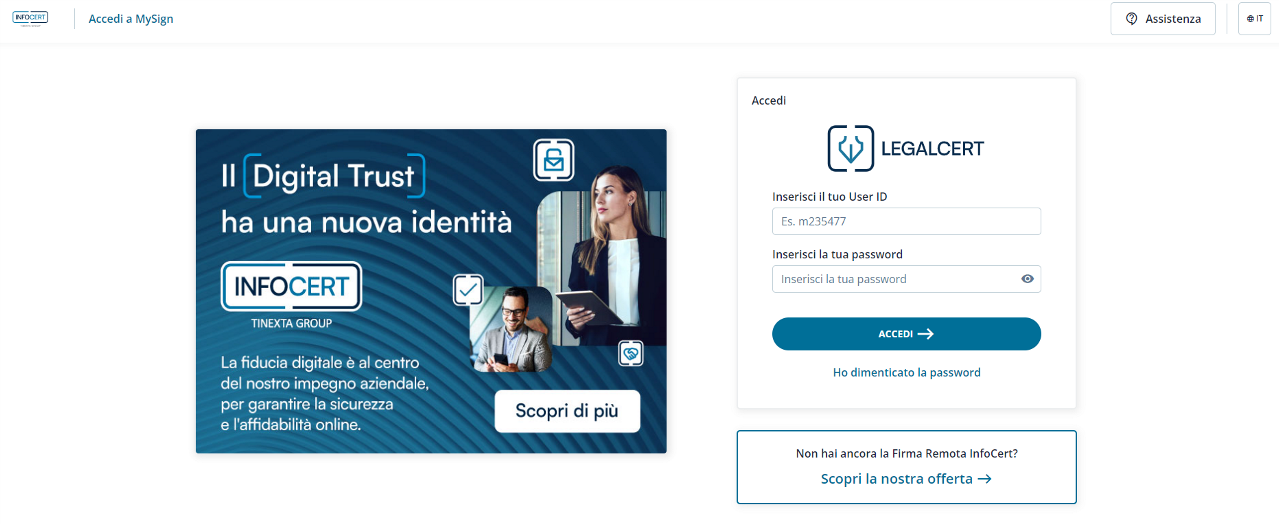Focus the password input field

tap(906, 279)
